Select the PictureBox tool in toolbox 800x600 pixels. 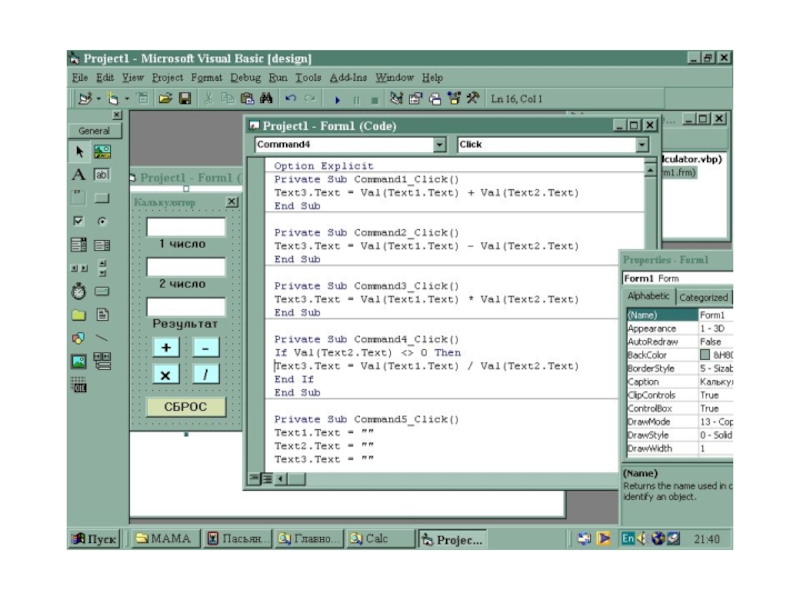point(102,151)
